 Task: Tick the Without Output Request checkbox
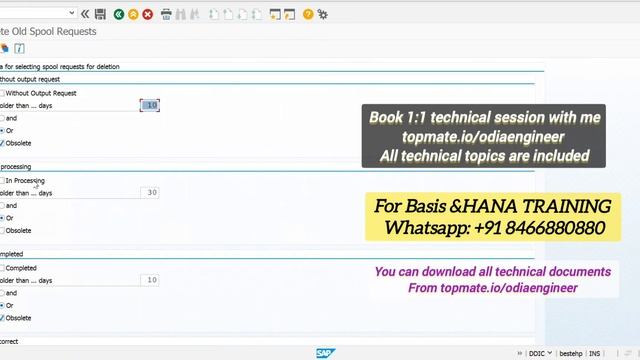2,93
